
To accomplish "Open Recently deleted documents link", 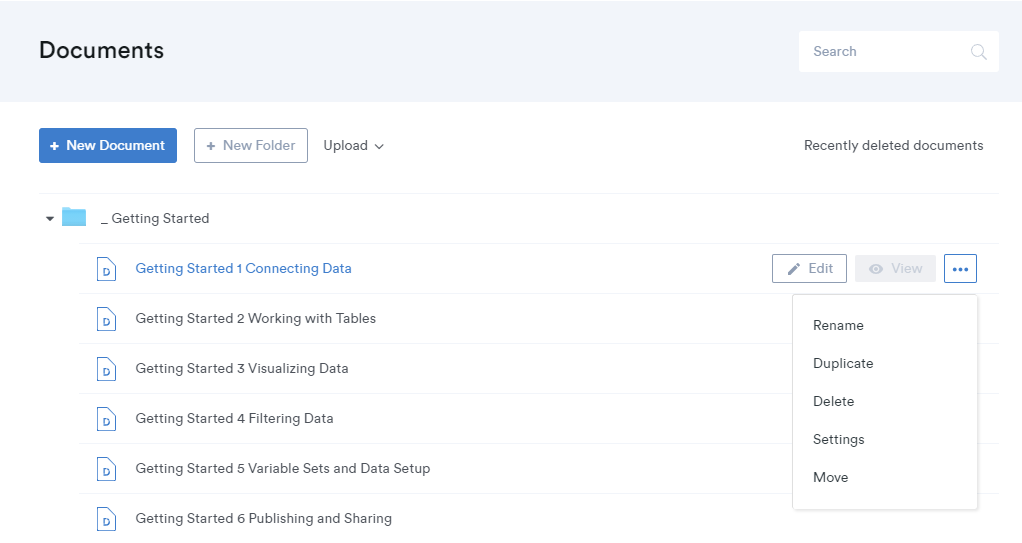I will 893,146.
